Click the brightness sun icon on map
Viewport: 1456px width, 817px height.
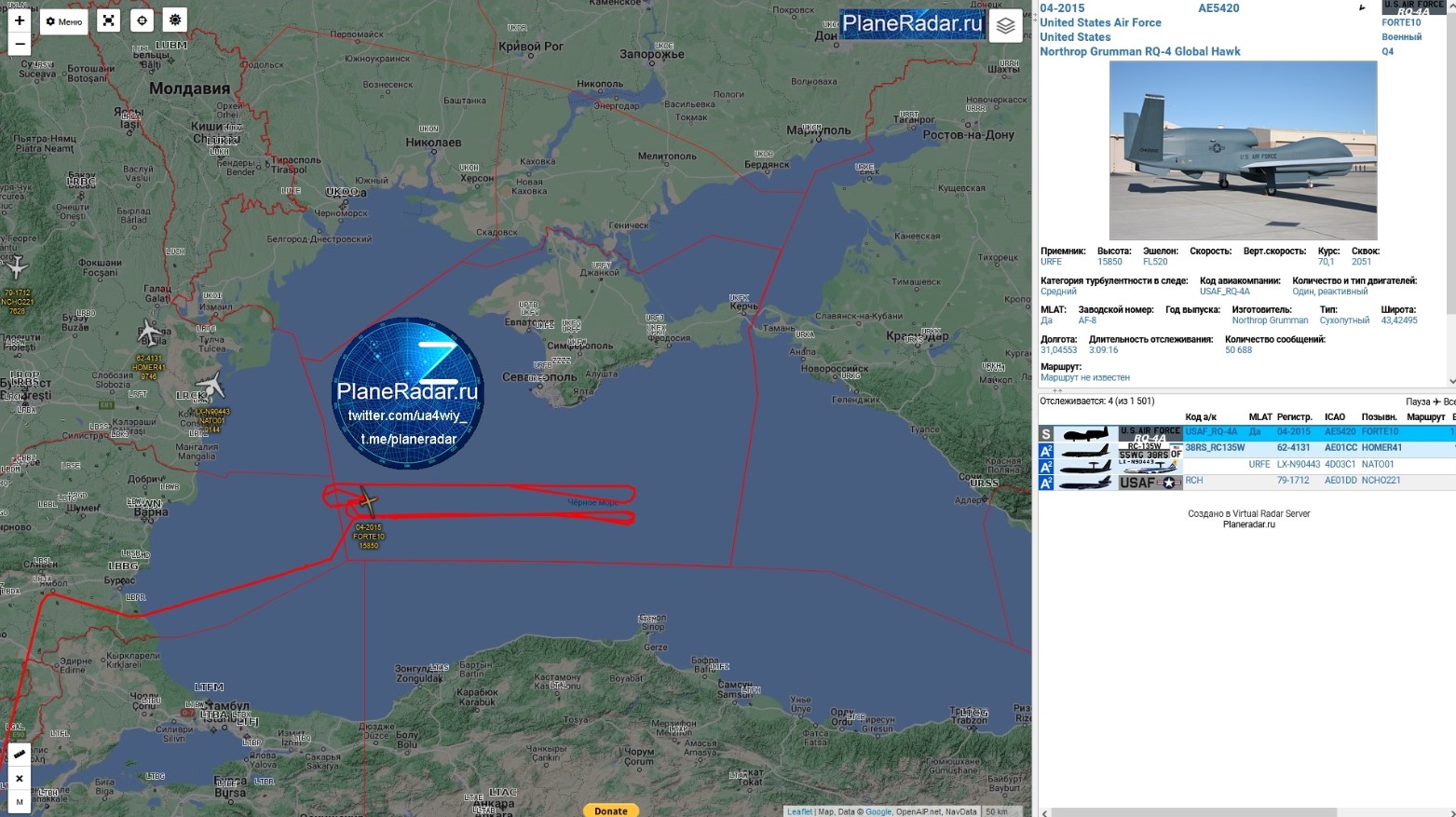pyautogui.click(x=175, y=20)
